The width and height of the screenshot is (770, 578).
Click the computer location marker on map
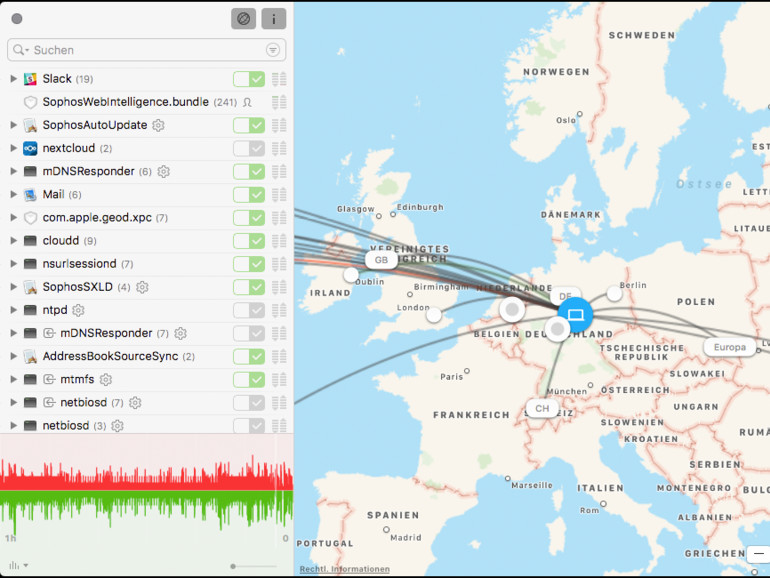(x=575, y=315)
